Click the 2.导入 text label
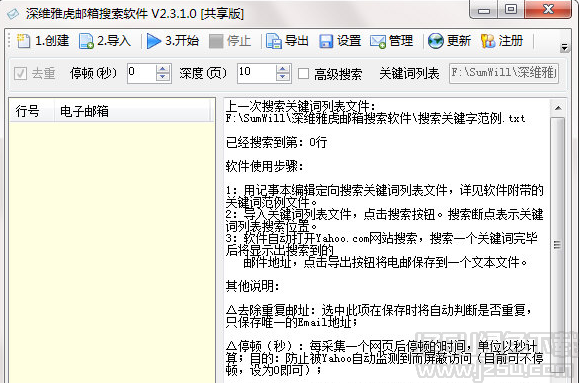Screen dimensions: 580x383 tap(114, 41)
